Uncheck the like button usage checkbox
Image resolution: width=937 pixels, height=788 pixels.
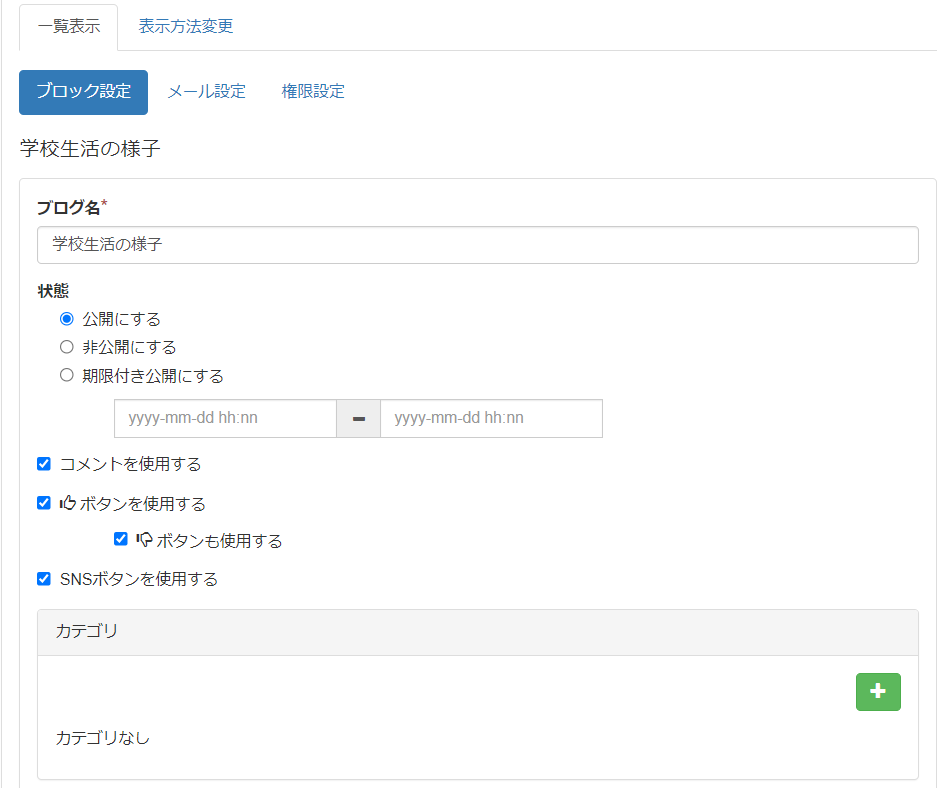(44, 503)
